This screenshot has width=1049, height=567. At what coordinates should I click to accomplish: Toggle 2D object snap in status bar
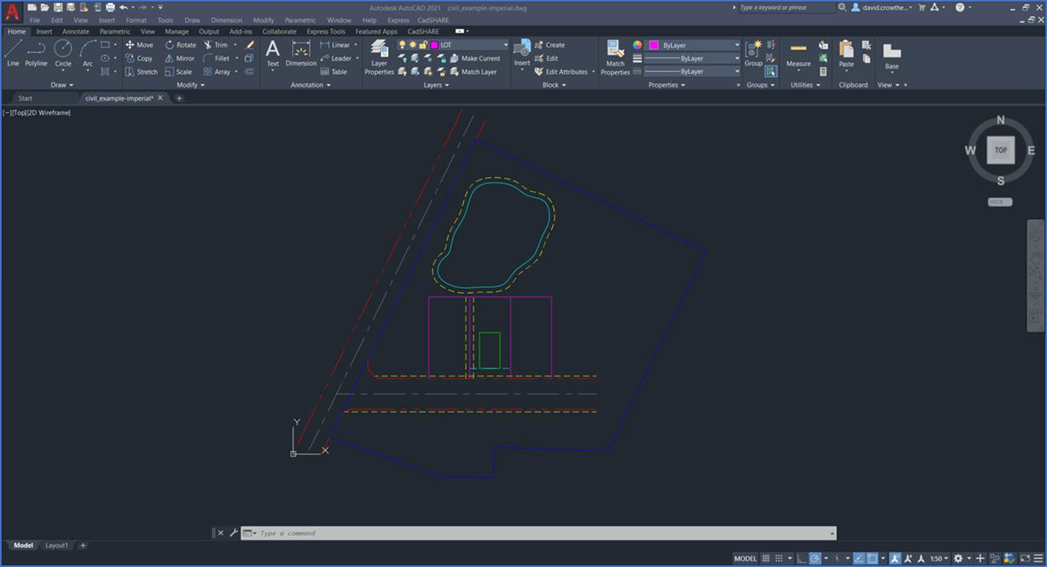pyautogui.click(x=872, y=558)
